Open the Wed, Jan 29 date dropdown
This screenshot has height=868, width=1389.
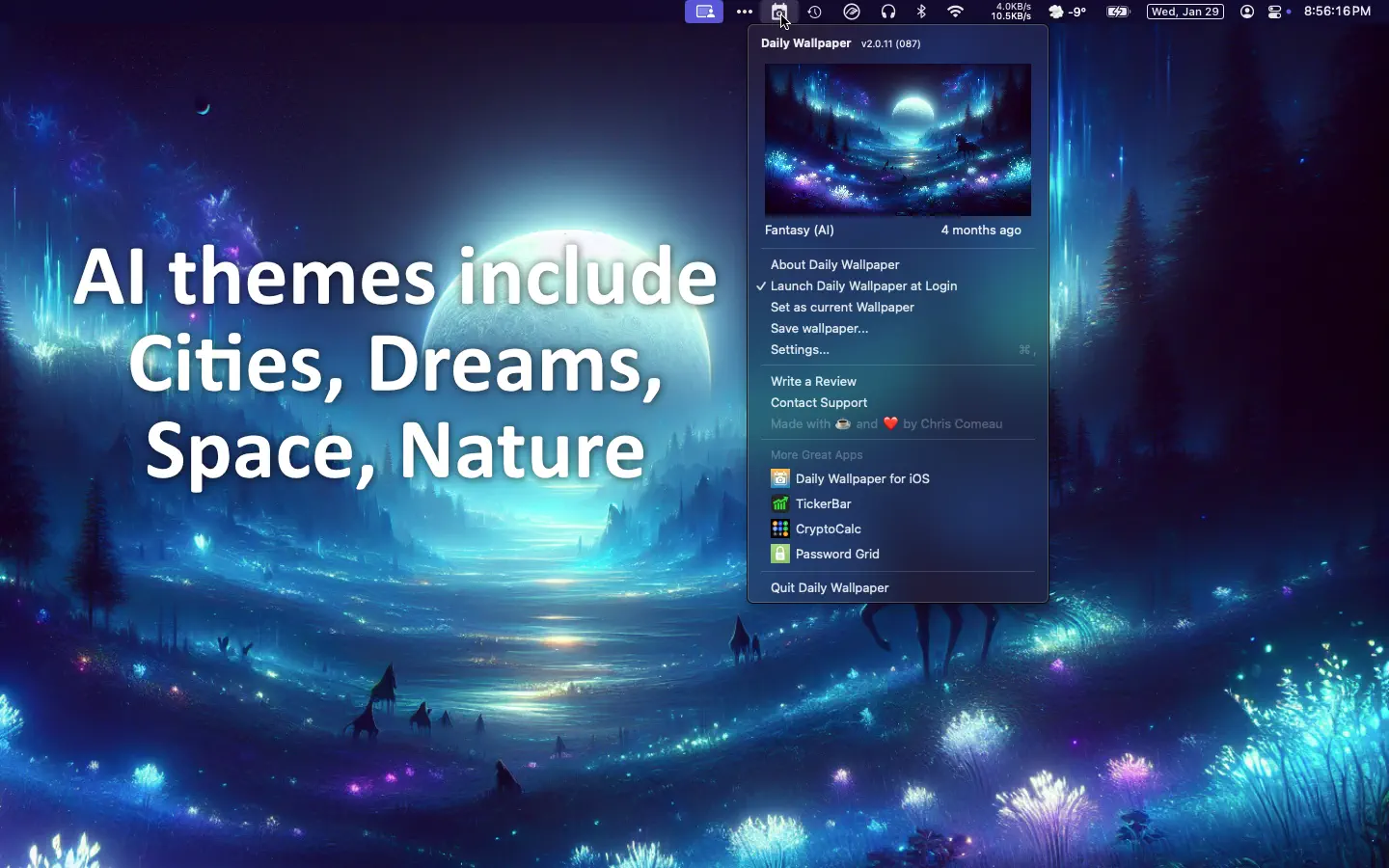coord(1185,12)
